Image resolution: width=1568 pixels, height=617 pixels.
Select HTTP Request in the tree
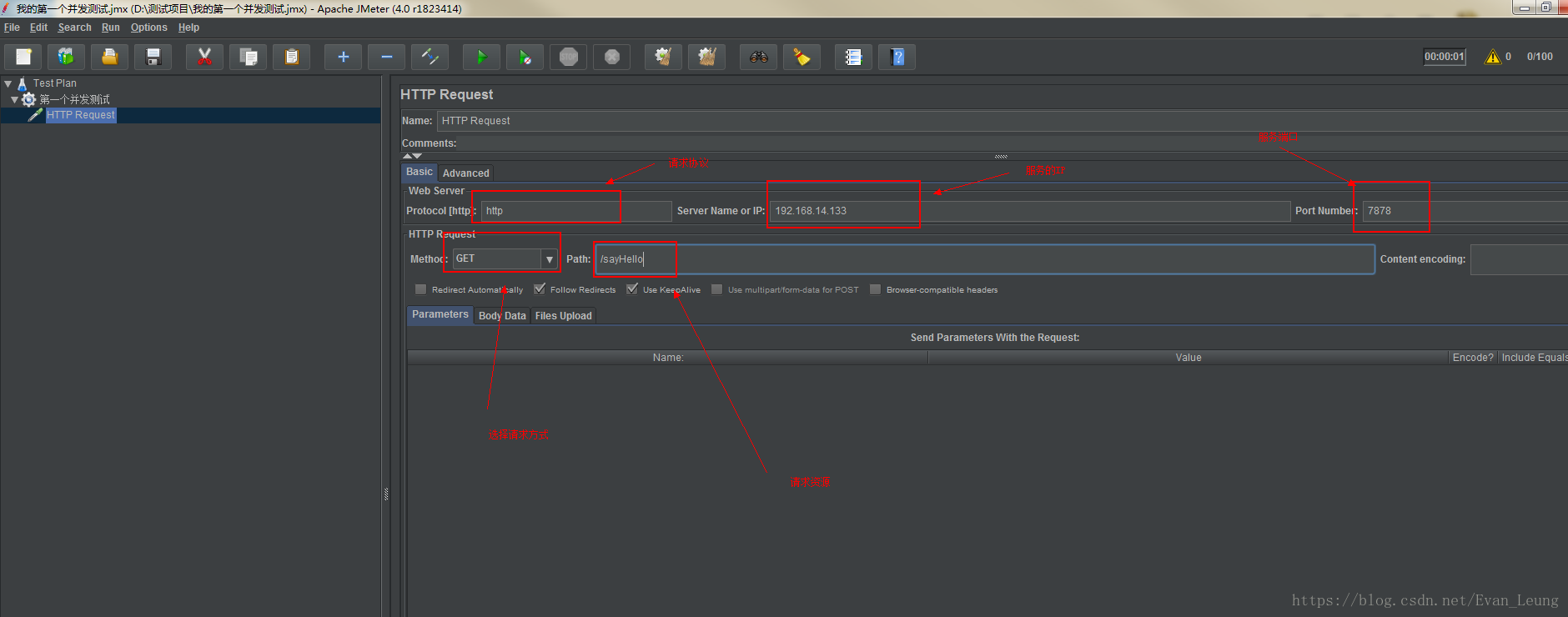81,115
